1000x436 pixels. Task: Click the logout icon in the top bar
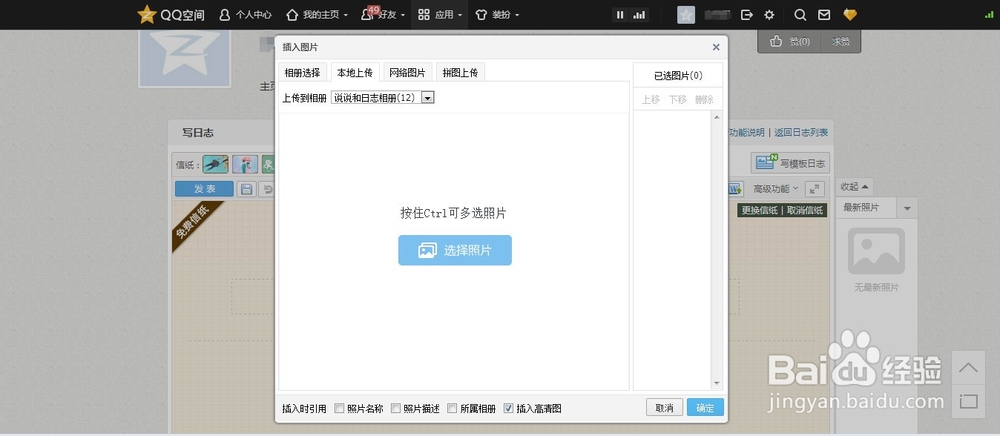coord(746,15)
